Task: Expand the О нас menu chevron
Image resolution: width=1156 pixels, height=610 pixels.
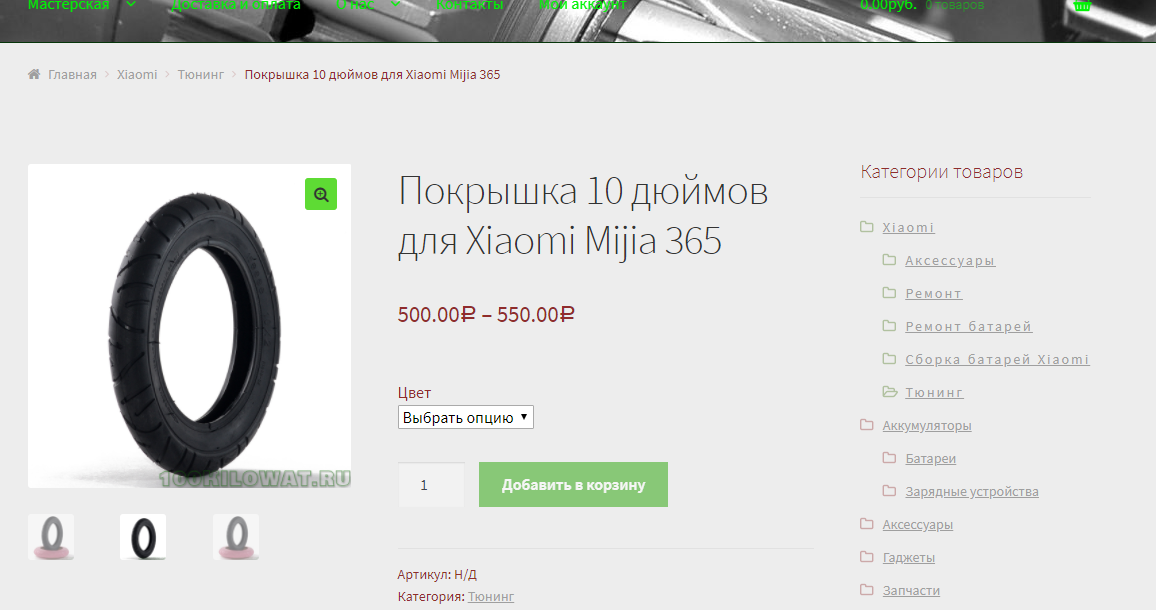Action: [x=395, y=4]
